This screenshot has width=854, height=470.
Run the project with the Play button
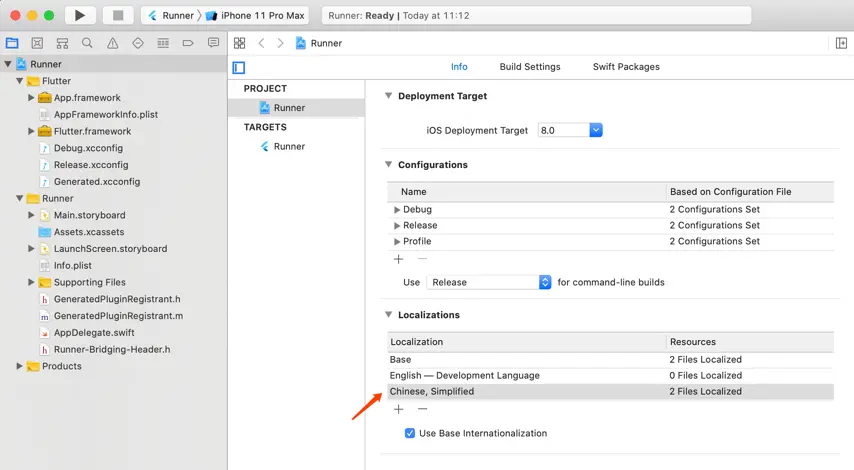[80, 15]
